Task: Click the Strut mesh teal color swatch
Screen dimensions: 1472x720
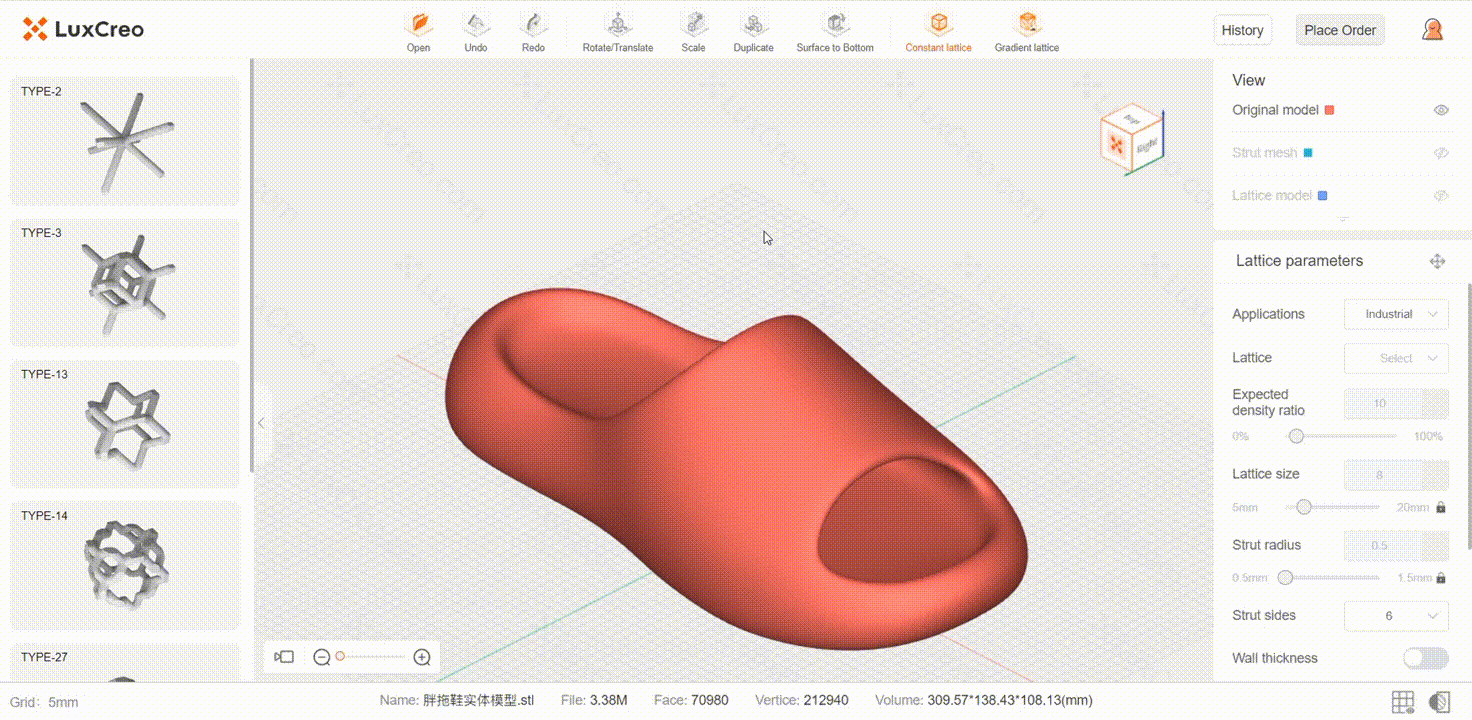Action: 1308,153
